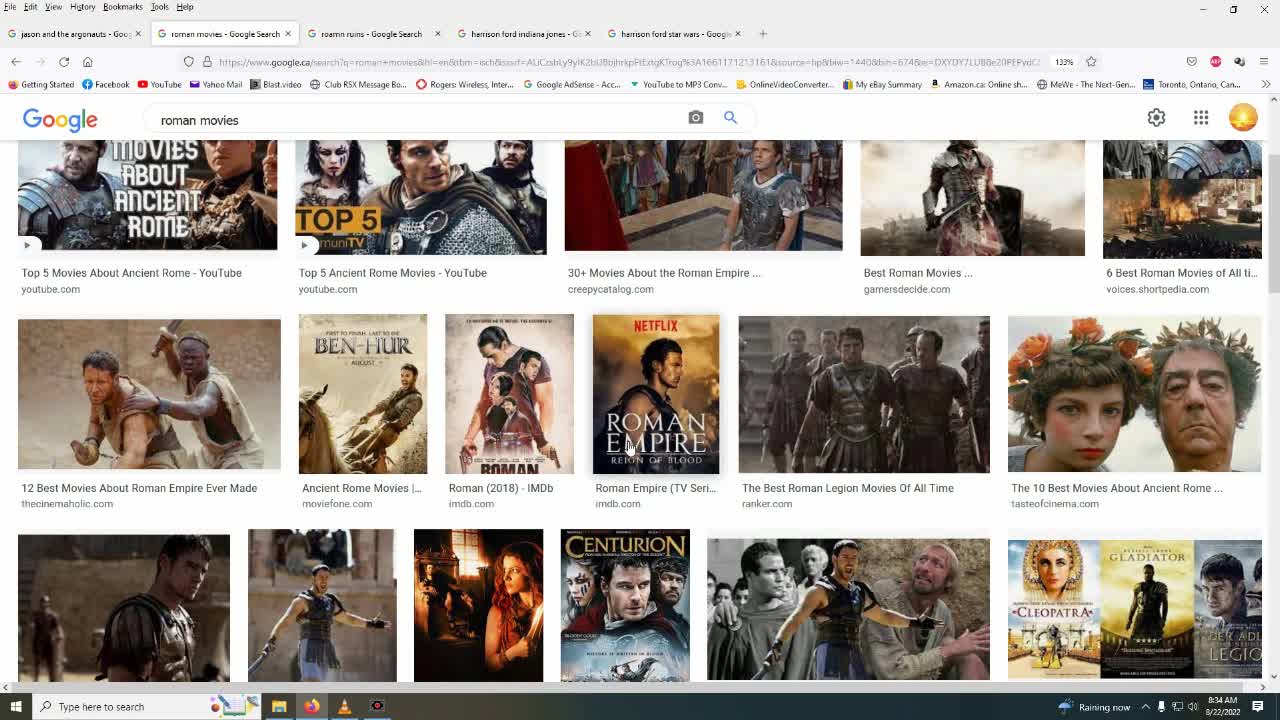The image size is (1280, 720).
Task: Open VLC media player from taskbar
Action: pos(344,707)
